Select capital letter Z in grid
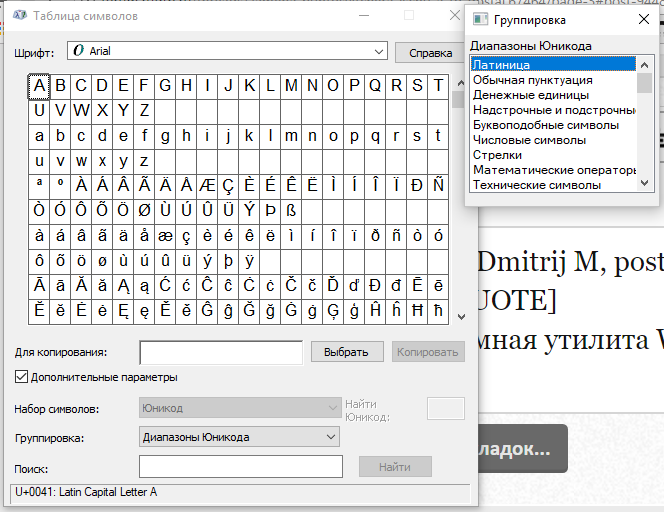 click(144, 111)
